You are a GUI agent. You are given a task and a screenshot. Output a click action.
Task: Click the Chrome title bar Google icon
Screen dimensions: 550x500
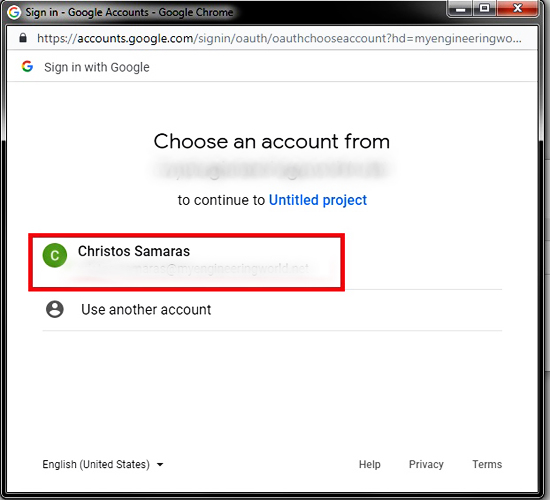tap(14, 12)
